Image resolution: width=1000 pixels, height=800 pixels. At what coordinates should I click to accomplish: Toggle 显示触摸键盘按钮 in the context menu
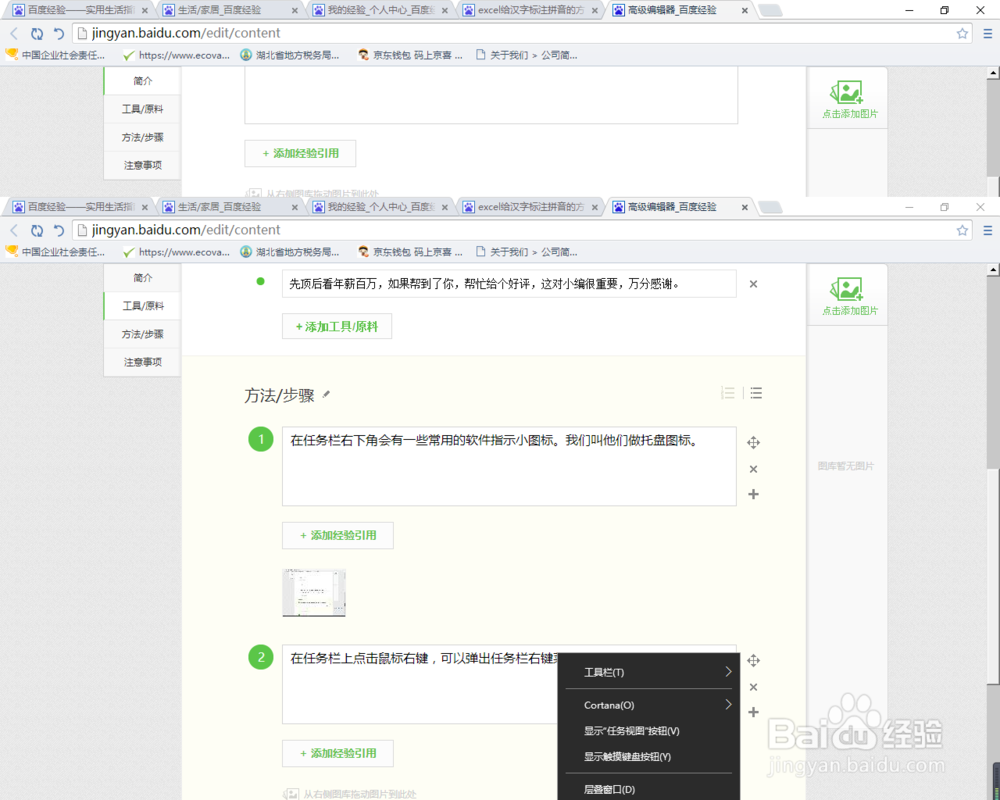tap(628, 758)
